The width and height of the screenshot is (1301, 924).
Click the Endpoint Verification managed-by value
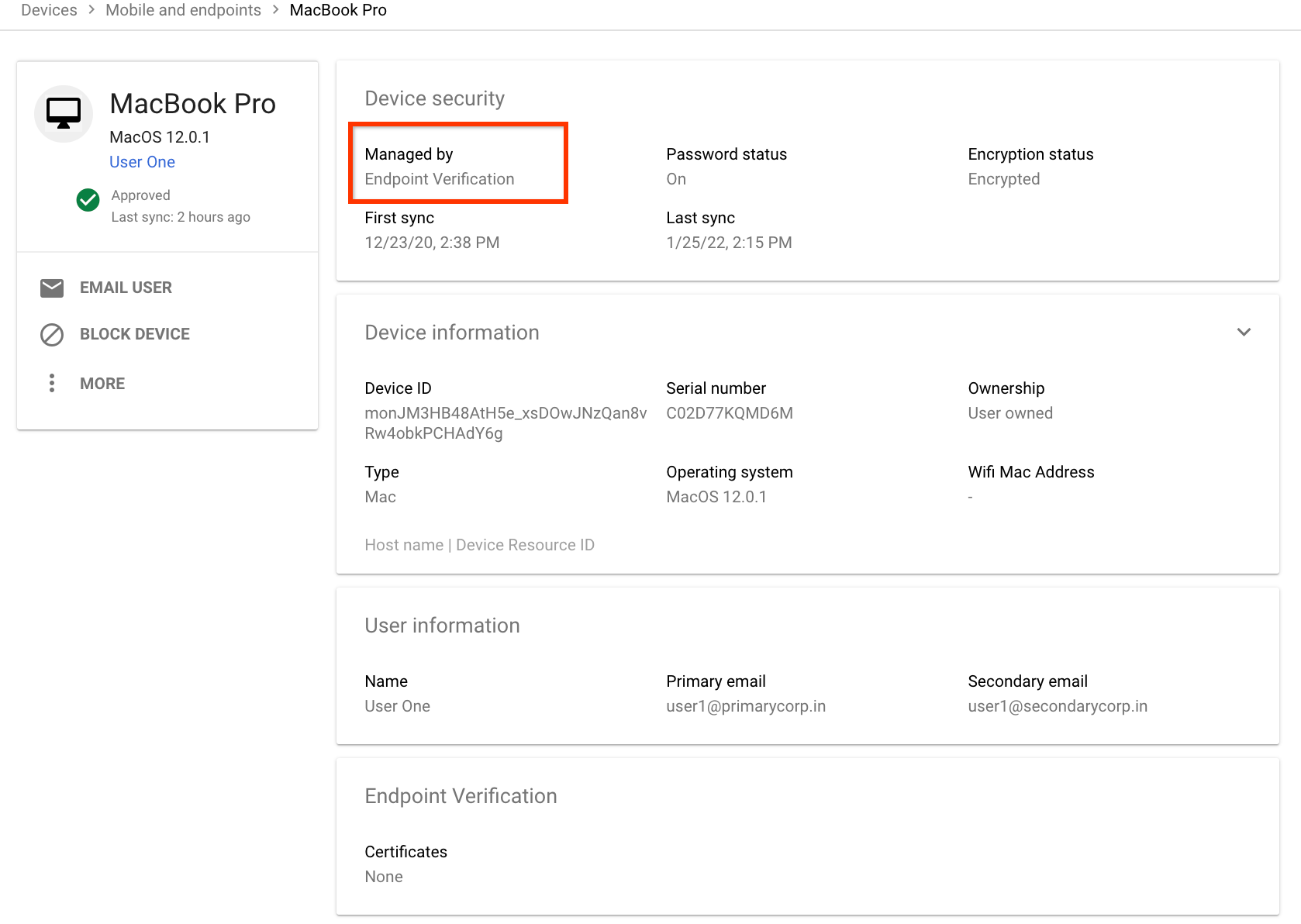click(x=439, y=179)
